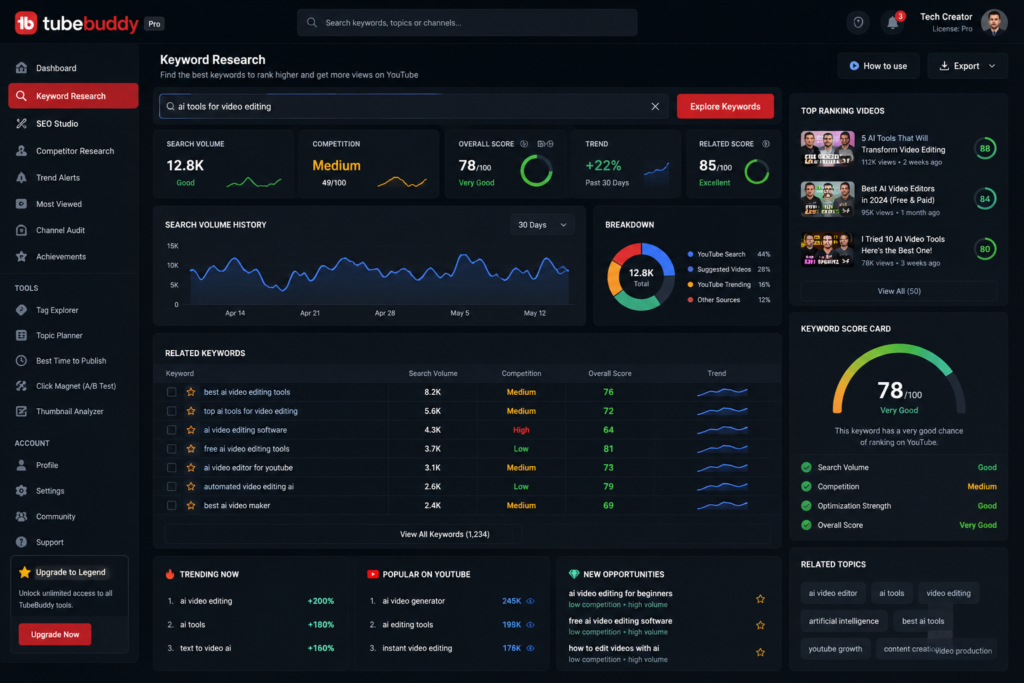The image size is (1024, 683).
Task: Star the 'ai video editor for youtube' keyword
Action: click(191, 468)
